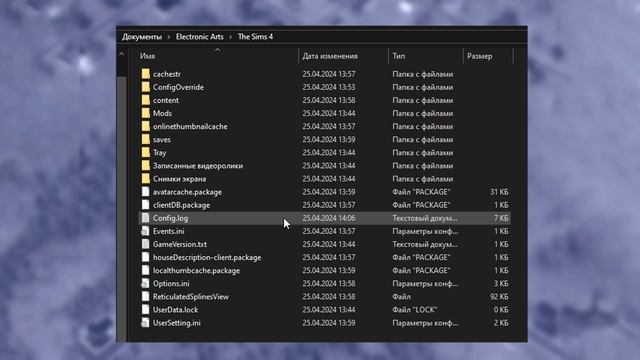Click the cachestr folder icon
640x360 pixels.
(x=146, y=74)
